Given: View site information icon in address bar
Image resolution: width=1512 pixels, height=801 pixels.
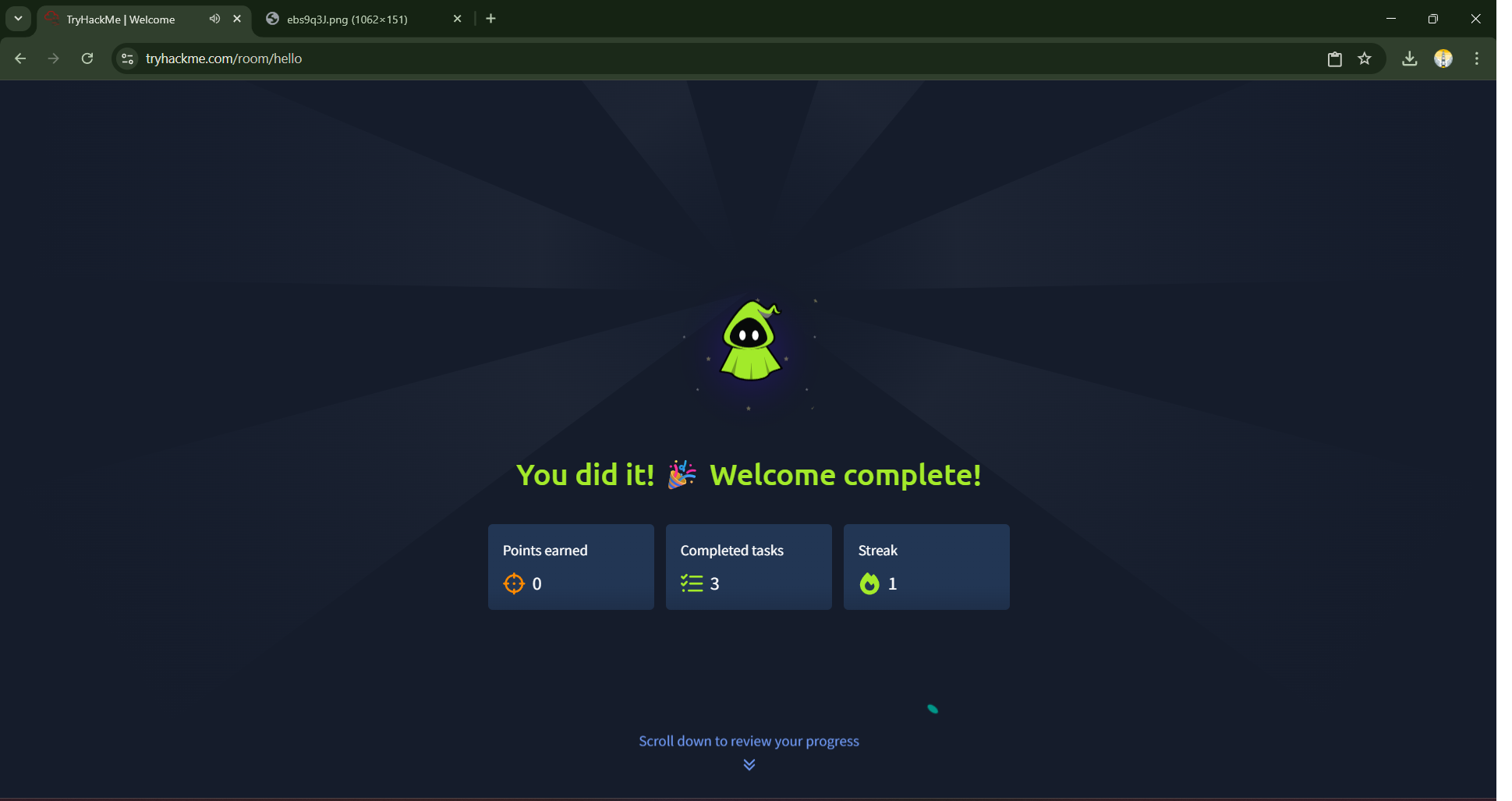Looking at the screenshot, I should pyautogui.click(x=128, y=58).
